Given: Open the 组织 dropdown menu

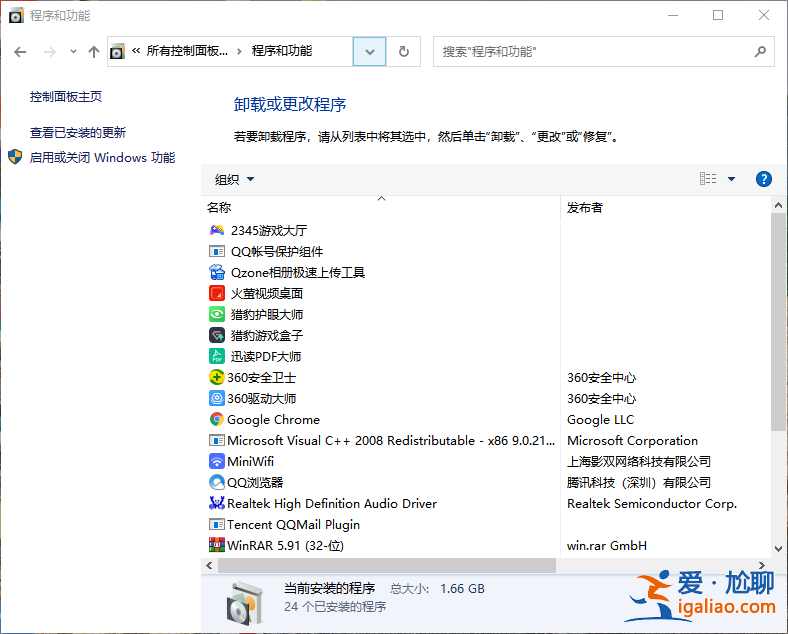Looking at the screenshot, I should [235, 179].
